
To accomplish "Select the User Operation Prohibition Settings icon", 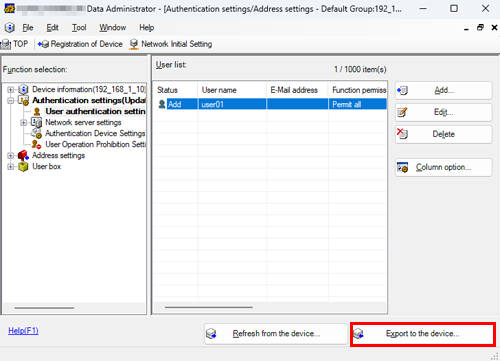I will pyautogui.click(x=36, y=144).
